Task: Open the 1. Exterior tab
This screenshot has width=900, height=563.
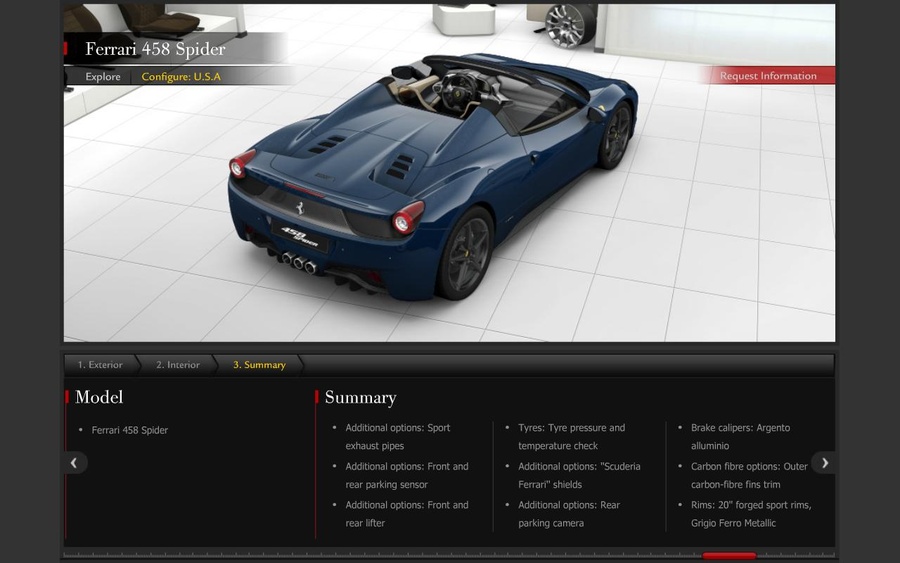Action: (x=100, y=365)
